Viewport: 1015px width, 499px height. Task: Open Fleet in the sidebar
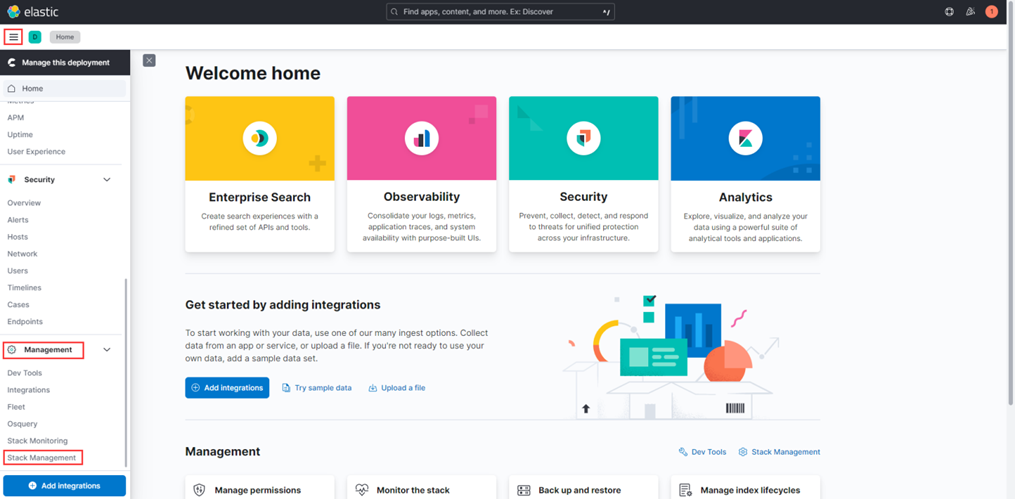[16, 406]
